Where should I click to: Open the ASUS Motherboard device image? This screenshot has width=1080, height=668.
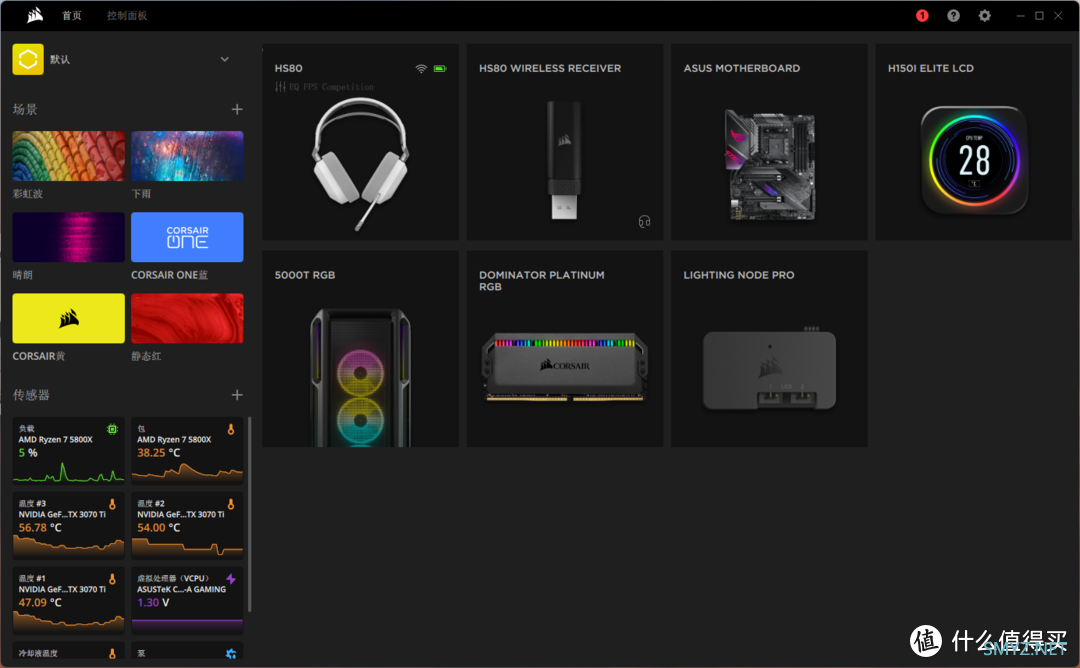click(x=769, y=165)
